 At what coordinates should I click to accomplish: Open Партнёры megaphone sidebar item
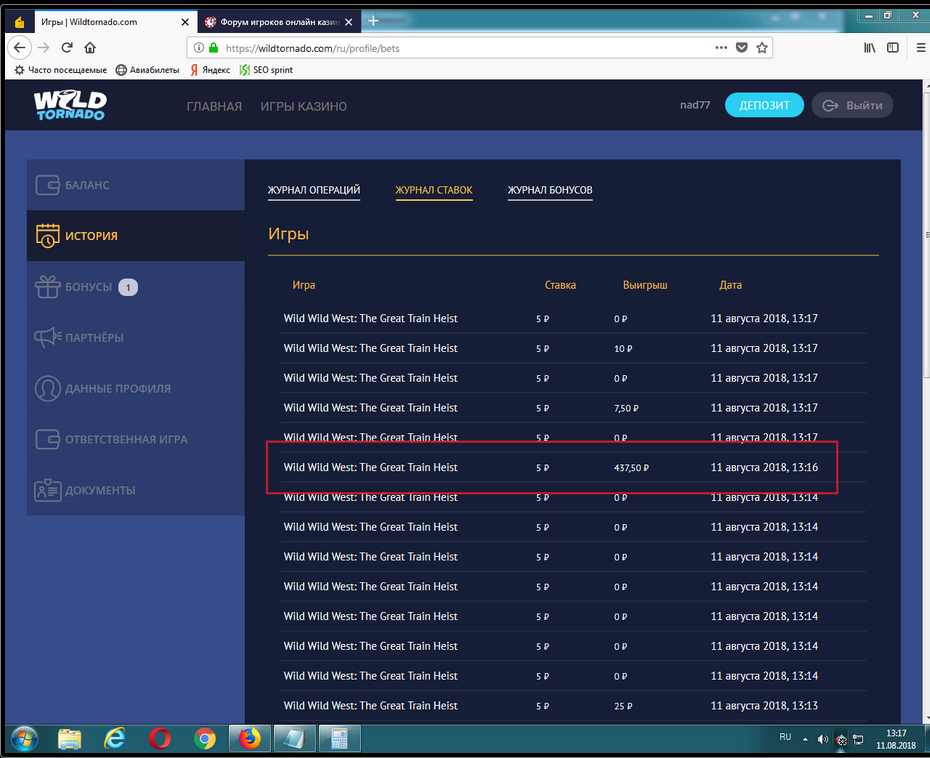pyautogui.click(x=136, y=337)
